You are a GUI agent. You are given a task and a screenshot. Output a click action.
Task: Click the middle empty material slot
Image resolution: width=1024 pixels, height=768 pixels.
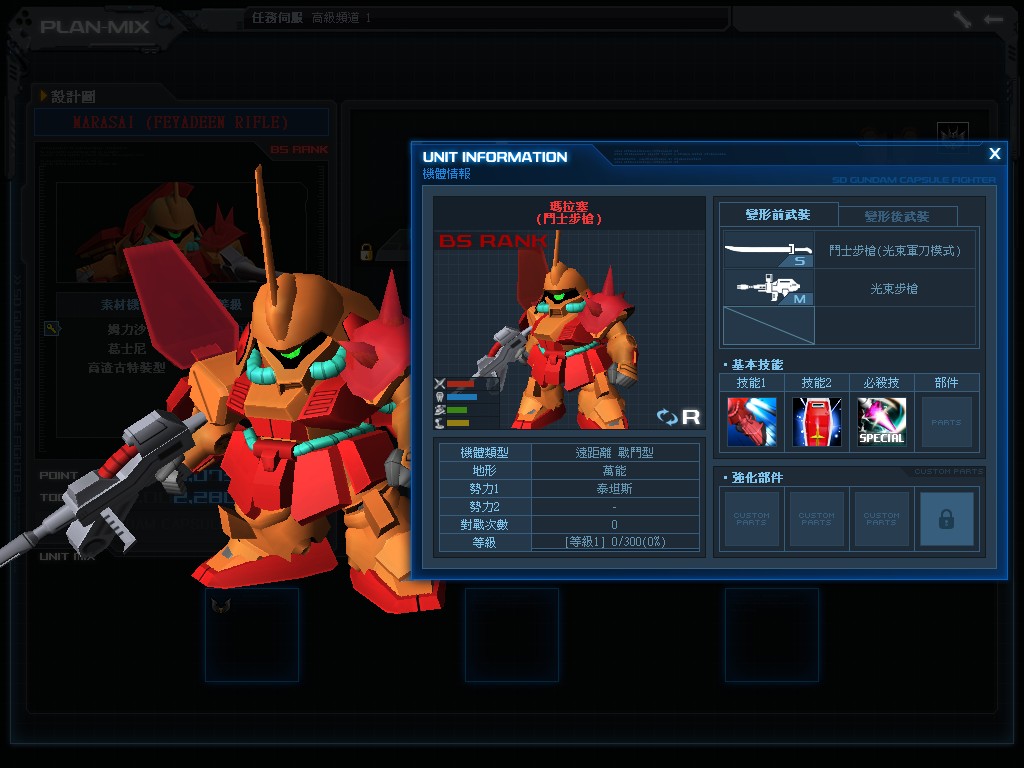coord(512,635)
